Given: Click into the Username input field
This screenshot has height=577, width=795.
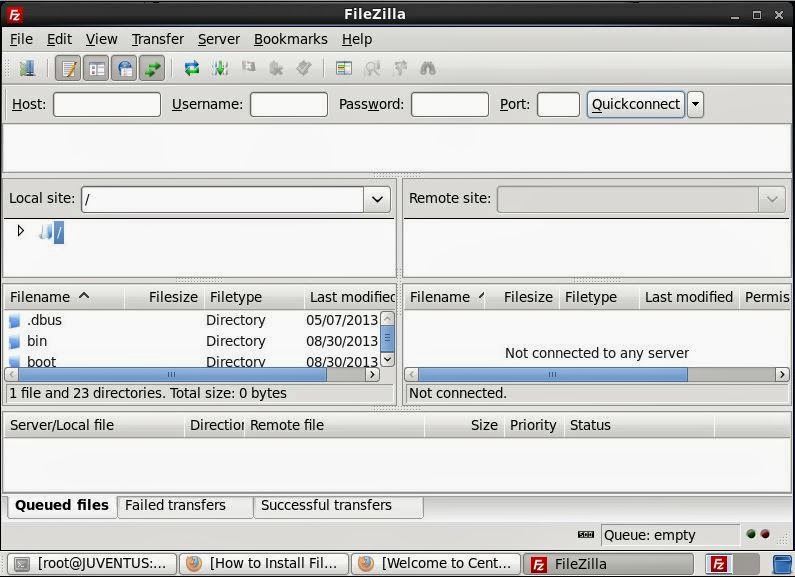Looking at the screenshot, I should (x=289, y=104).
